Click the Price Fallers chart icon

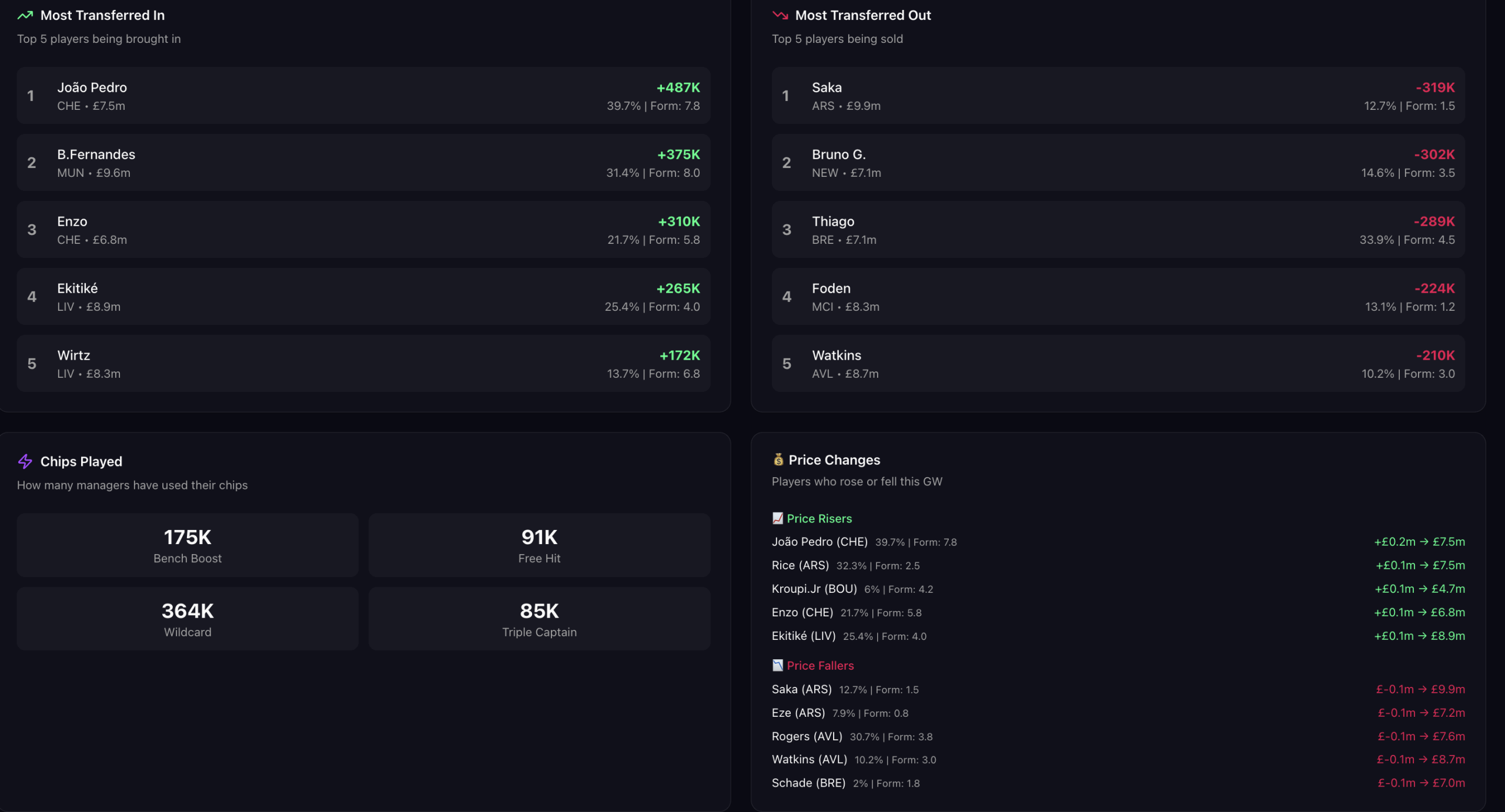pos(778,665)
